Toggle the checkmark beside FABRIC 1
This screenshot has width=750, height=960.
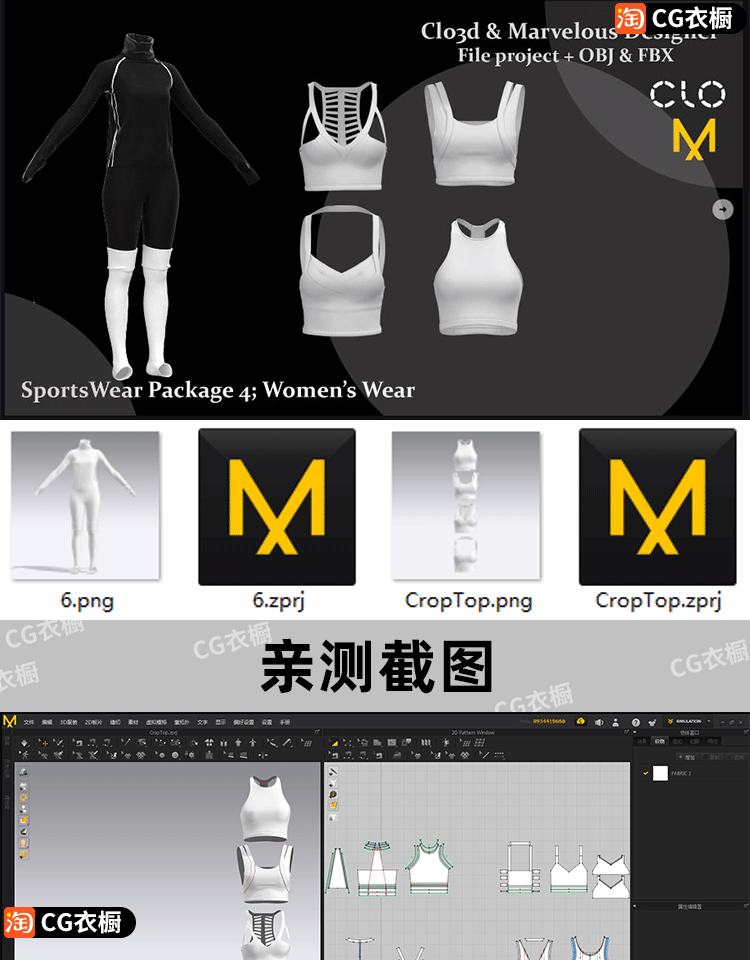[x=645, y=773]
